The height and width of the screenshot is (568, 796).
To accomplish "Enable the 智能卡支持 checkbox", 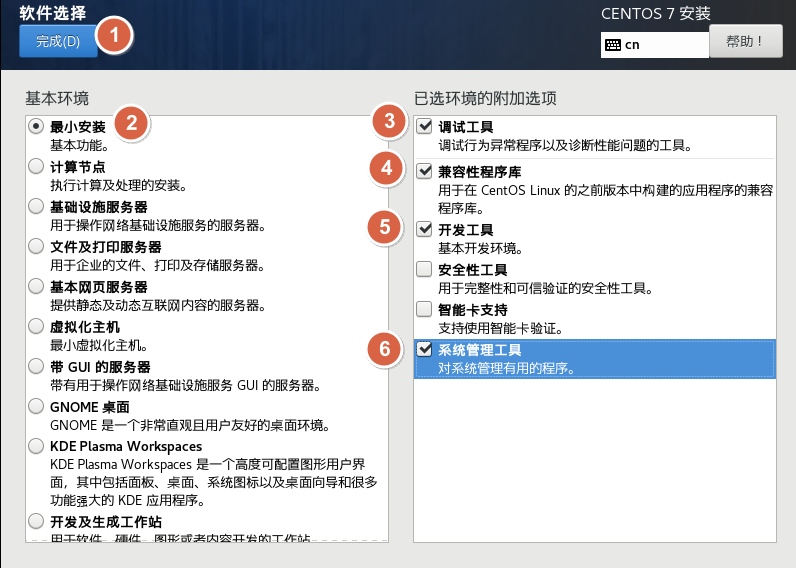I will pos(424,309).
